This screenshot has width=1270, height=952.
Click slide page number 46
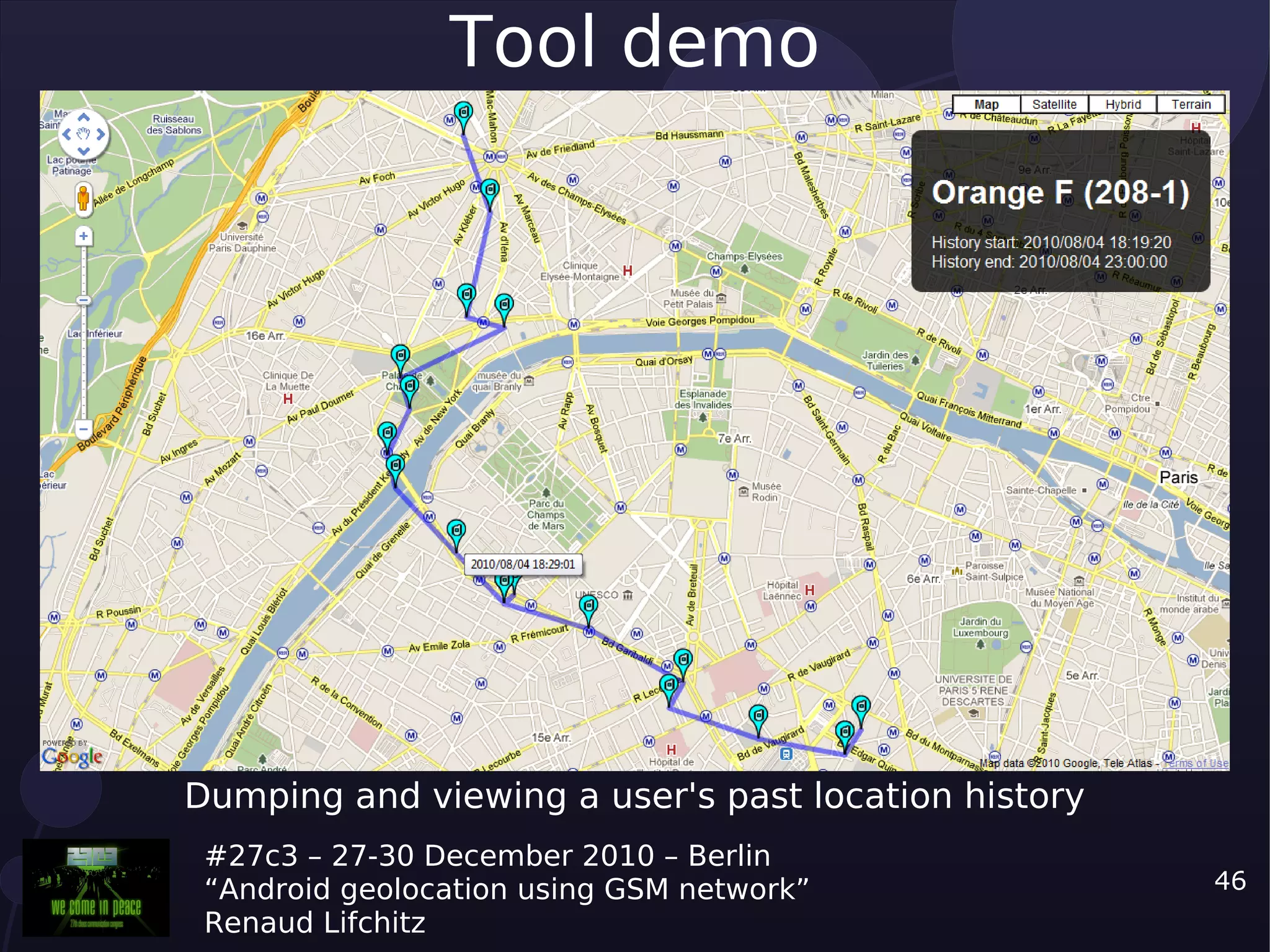click(x=1230, y=881)
